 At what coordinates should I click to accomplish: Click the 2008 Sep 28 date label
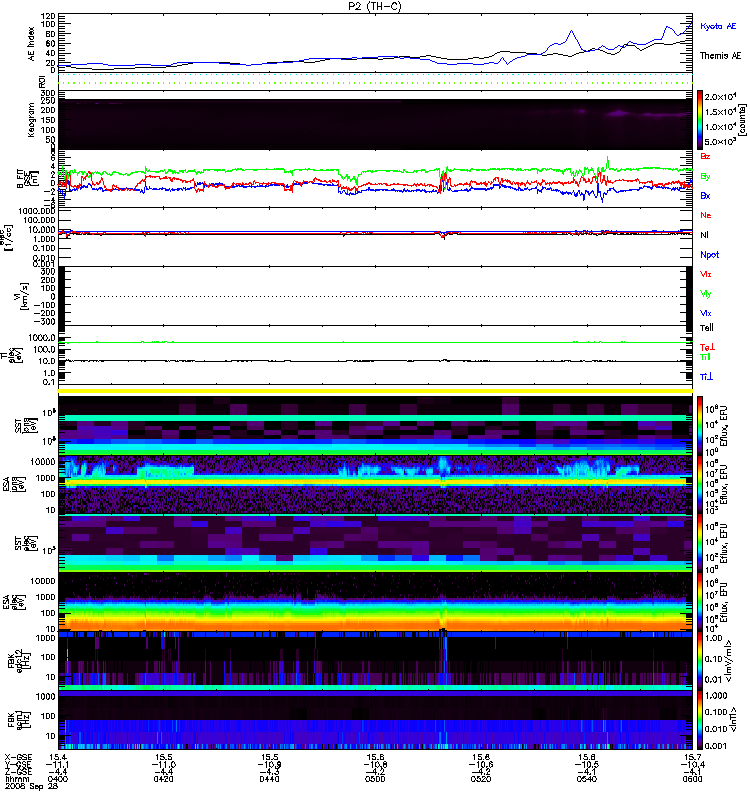(x=32, y=786)
